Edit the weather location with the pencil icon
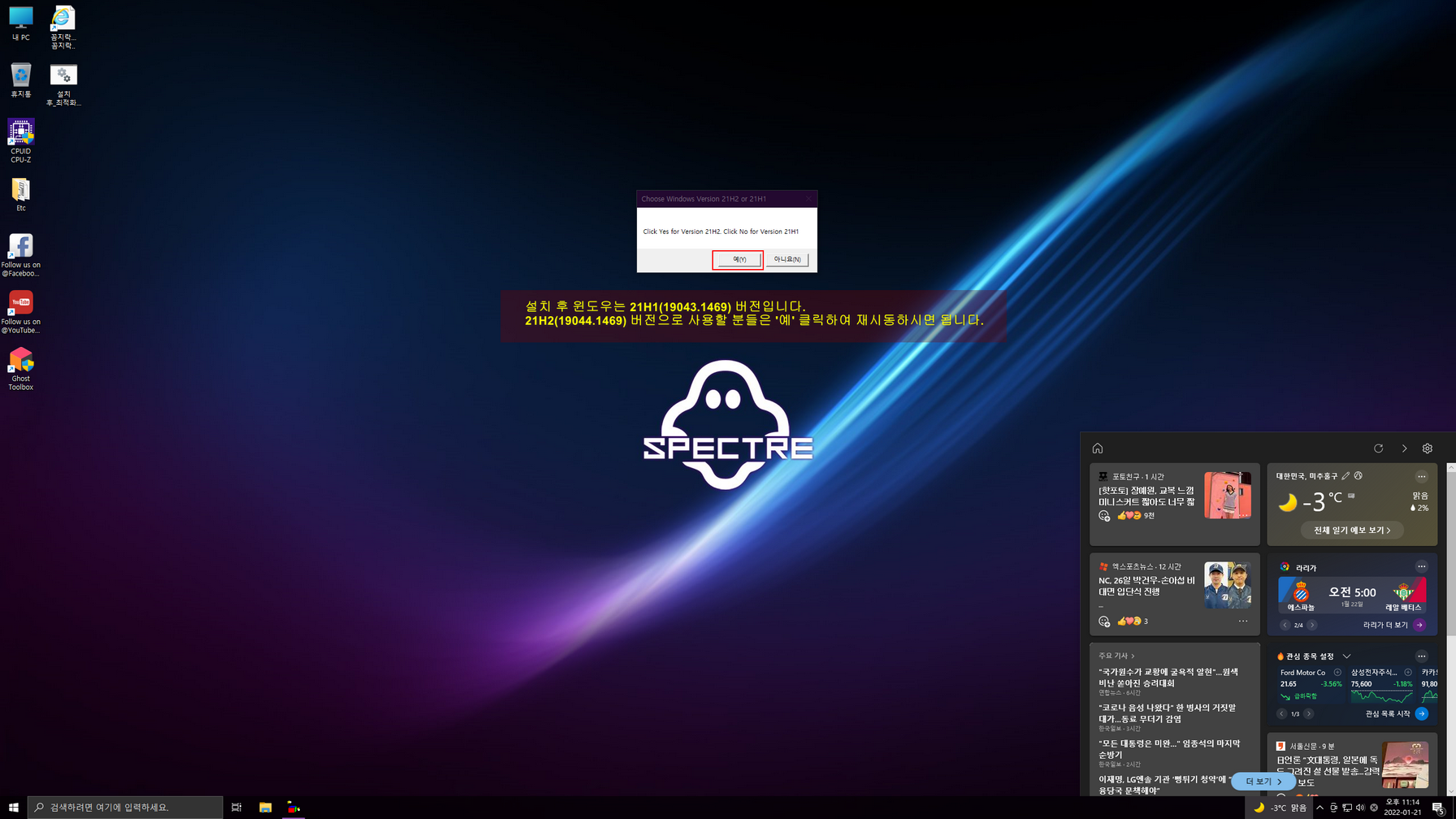The width and height of the screenshot is (1456, 819). (x=1345, y=476)
